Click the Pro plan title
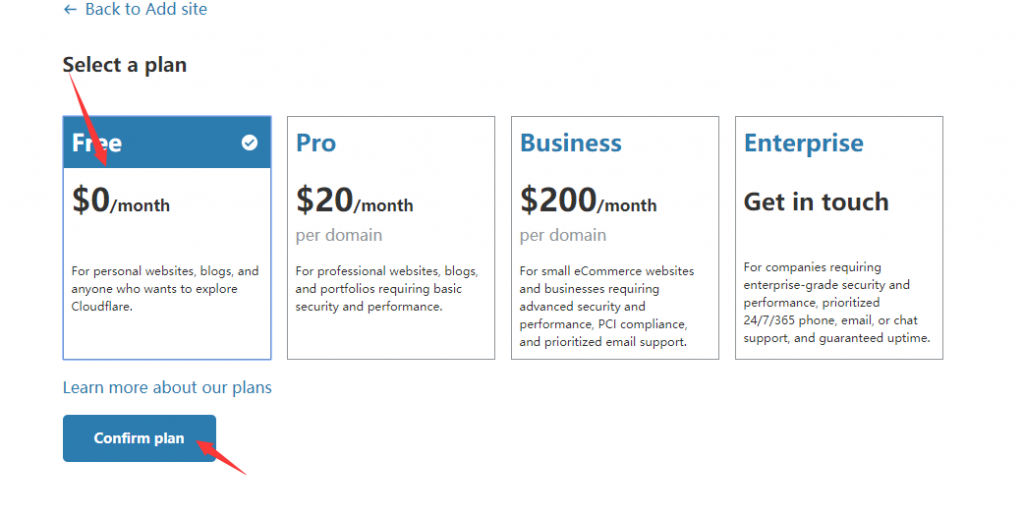 pyautogui.click(x=316, y=143)
